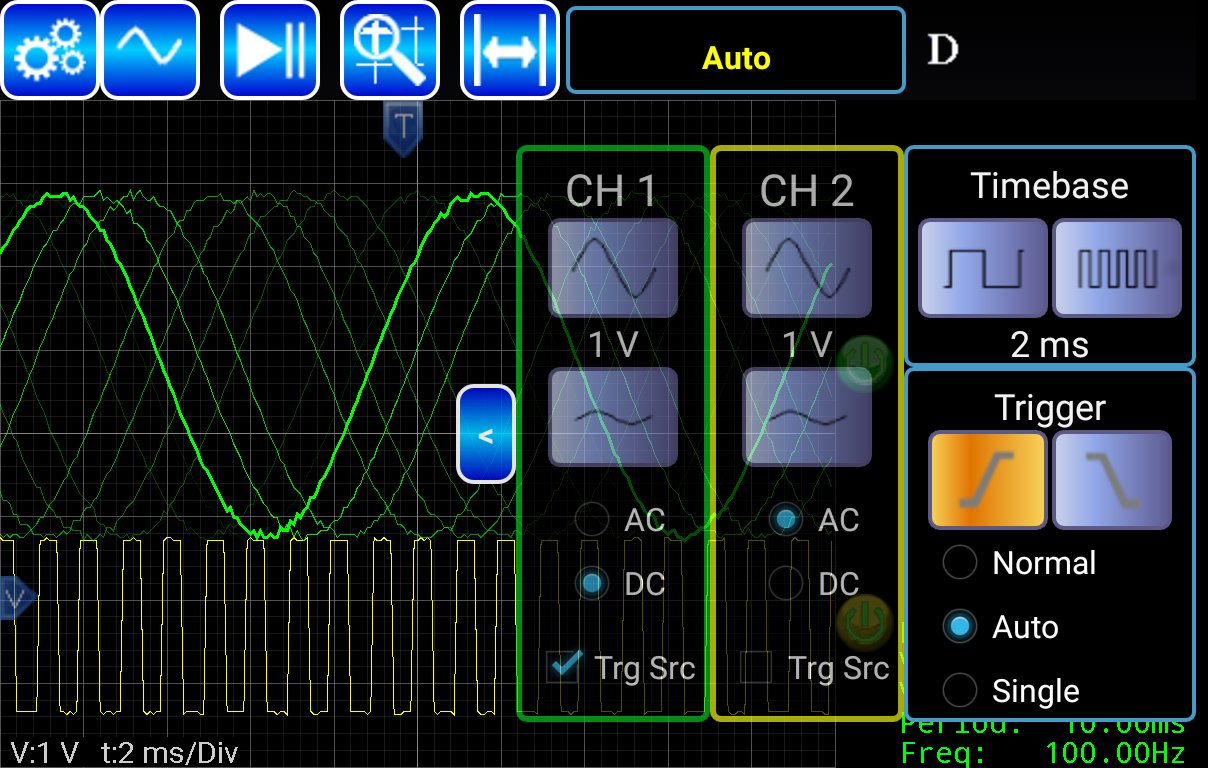Open the settings gears icon

(x=49, y=50)
